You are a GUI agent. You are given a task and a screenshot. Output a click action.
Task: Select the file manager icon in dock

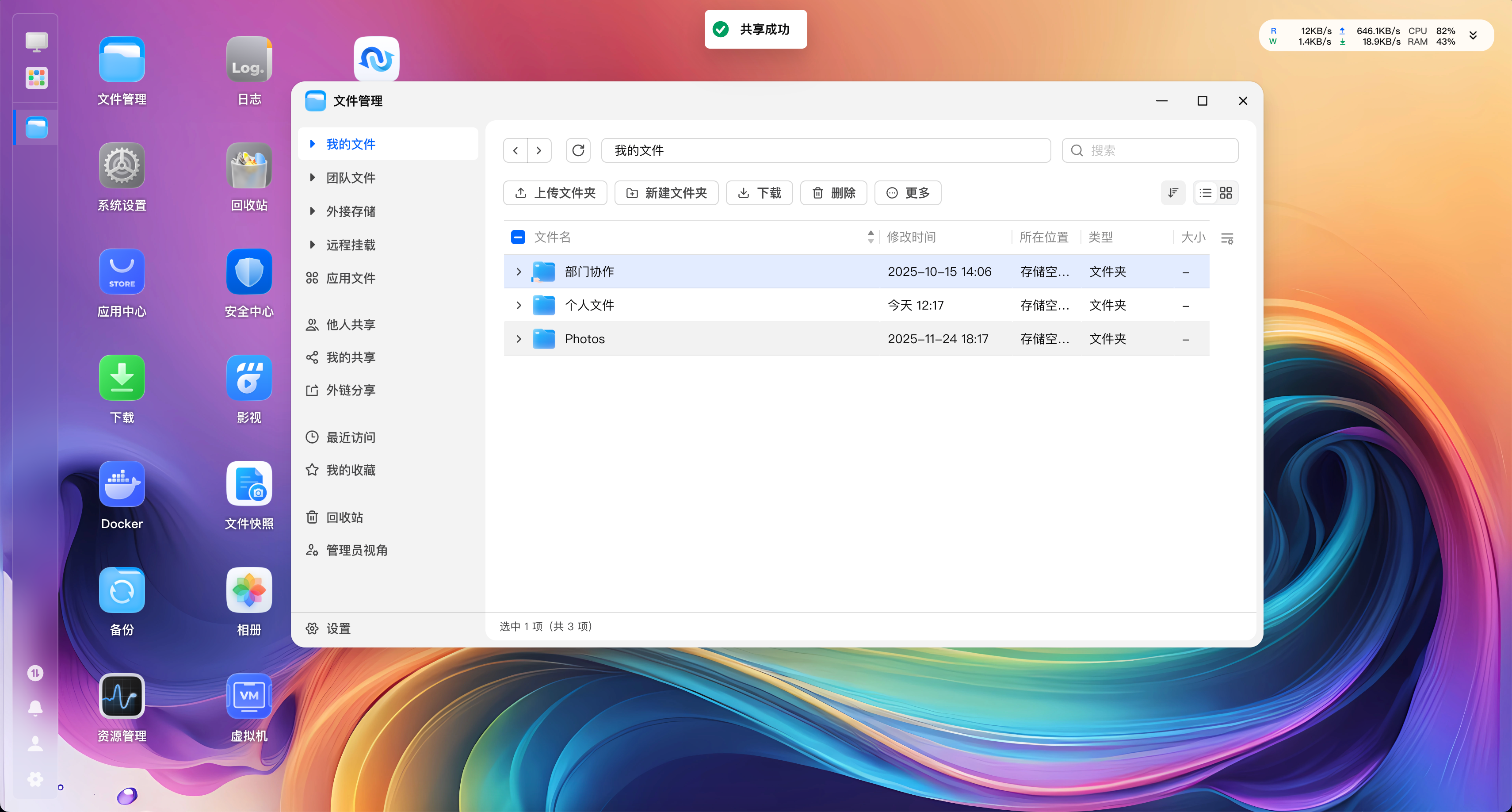click(x=36, y=127)
